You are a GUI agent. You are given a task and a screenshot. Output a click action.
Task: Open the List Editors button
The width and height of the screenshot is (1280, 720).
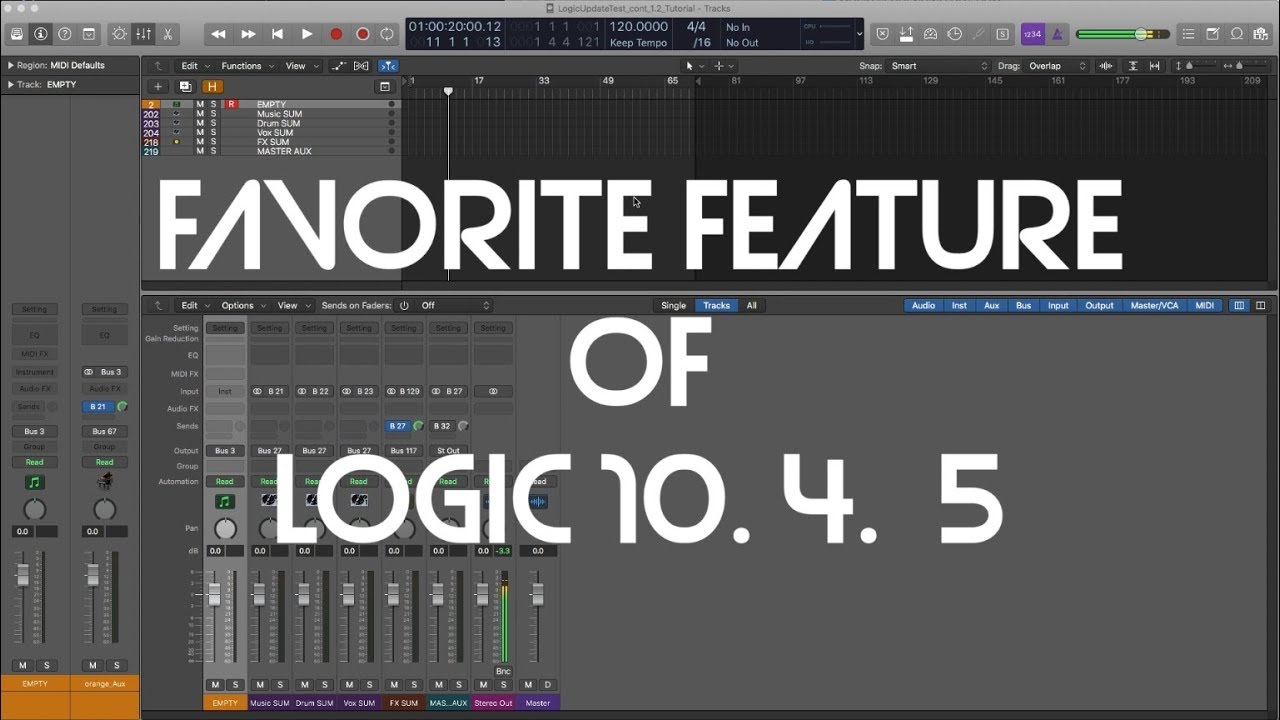(x=1190, y=34)
